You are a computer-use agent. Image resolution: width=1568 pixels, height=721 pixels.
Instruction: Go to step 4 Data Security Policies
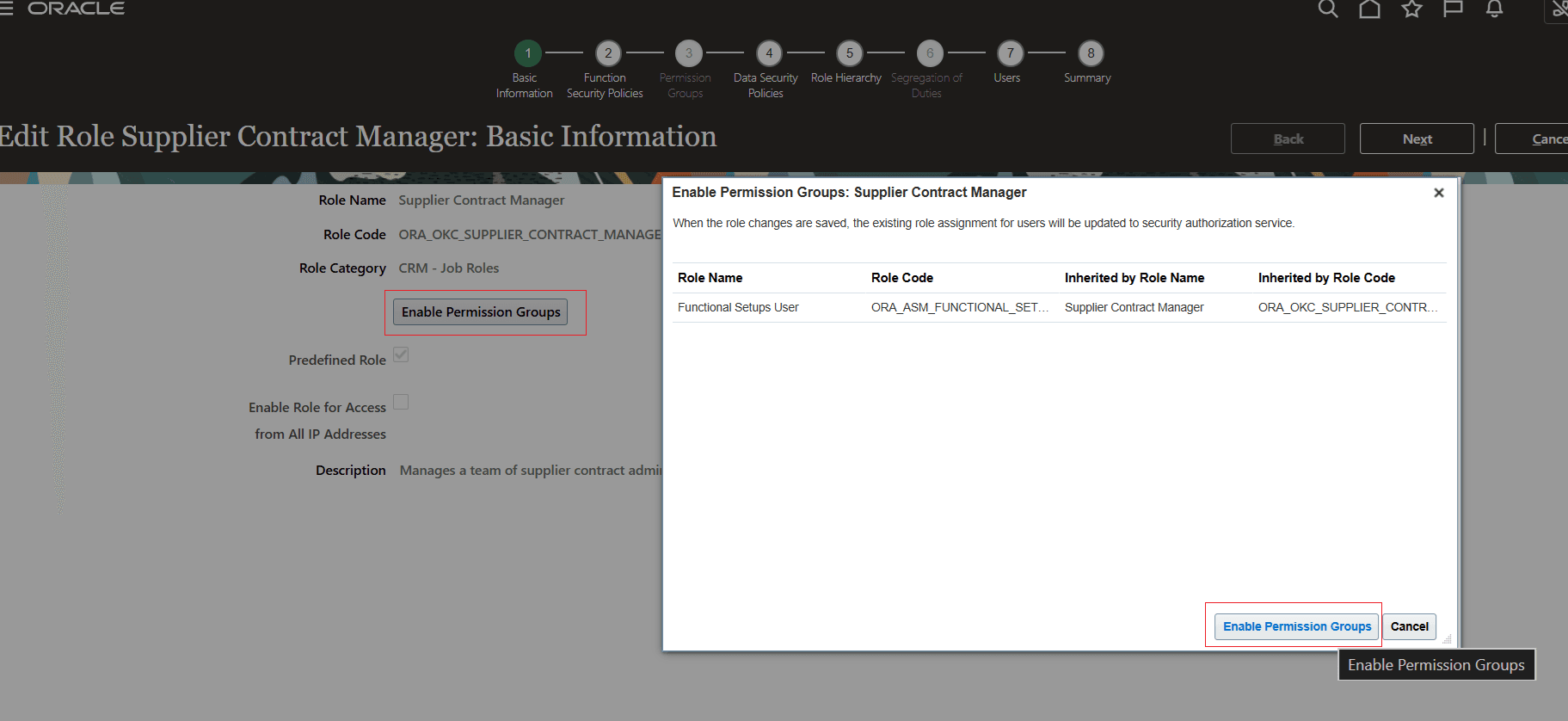[769, 53]
